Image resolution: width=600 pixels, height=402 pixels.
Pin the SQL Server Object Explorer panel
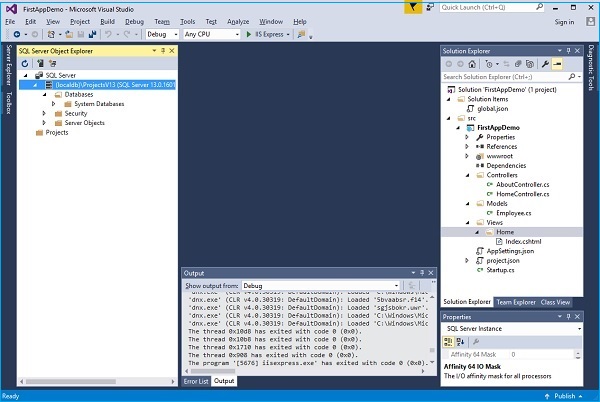(163, 51)
